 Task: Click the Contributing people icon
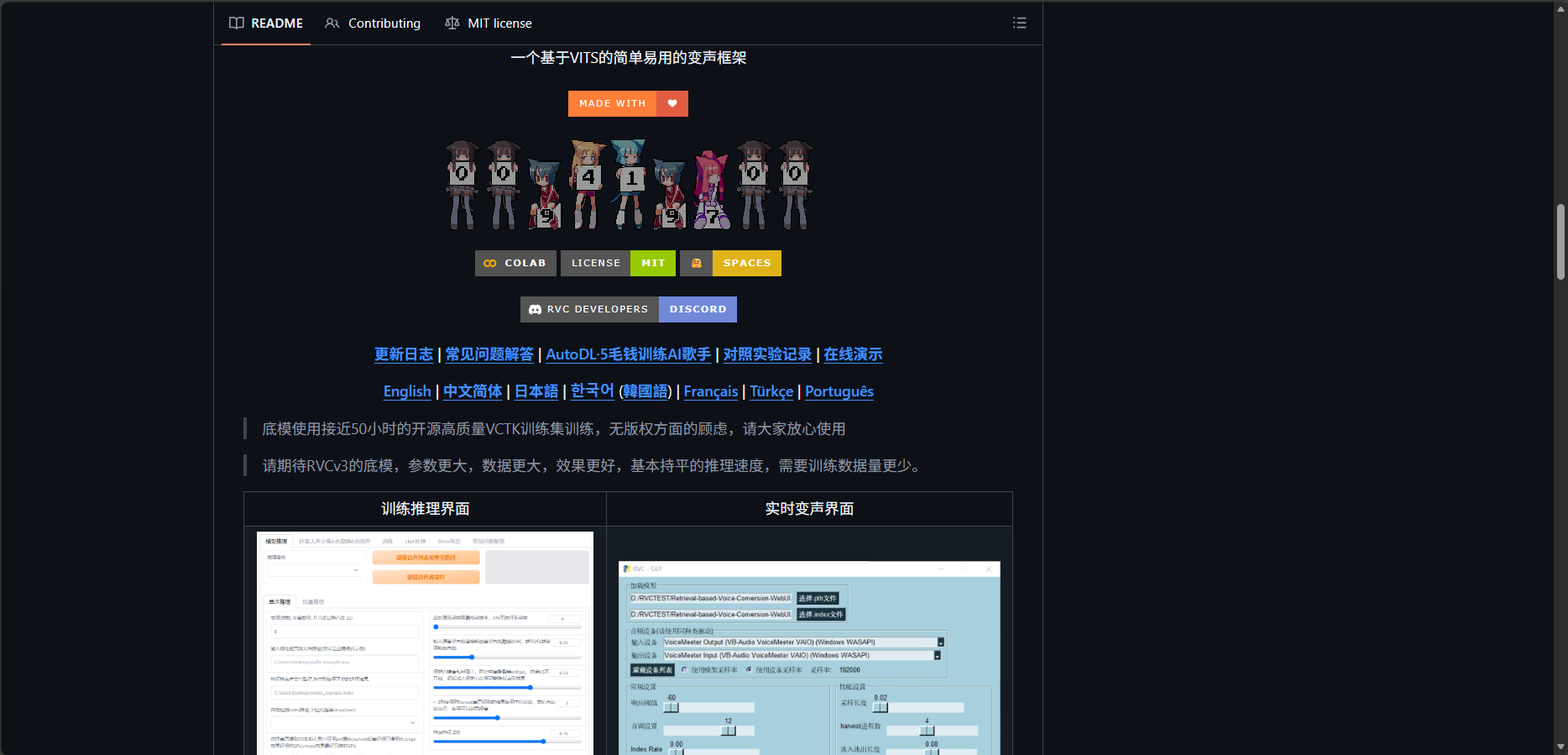tap(332, 24)
